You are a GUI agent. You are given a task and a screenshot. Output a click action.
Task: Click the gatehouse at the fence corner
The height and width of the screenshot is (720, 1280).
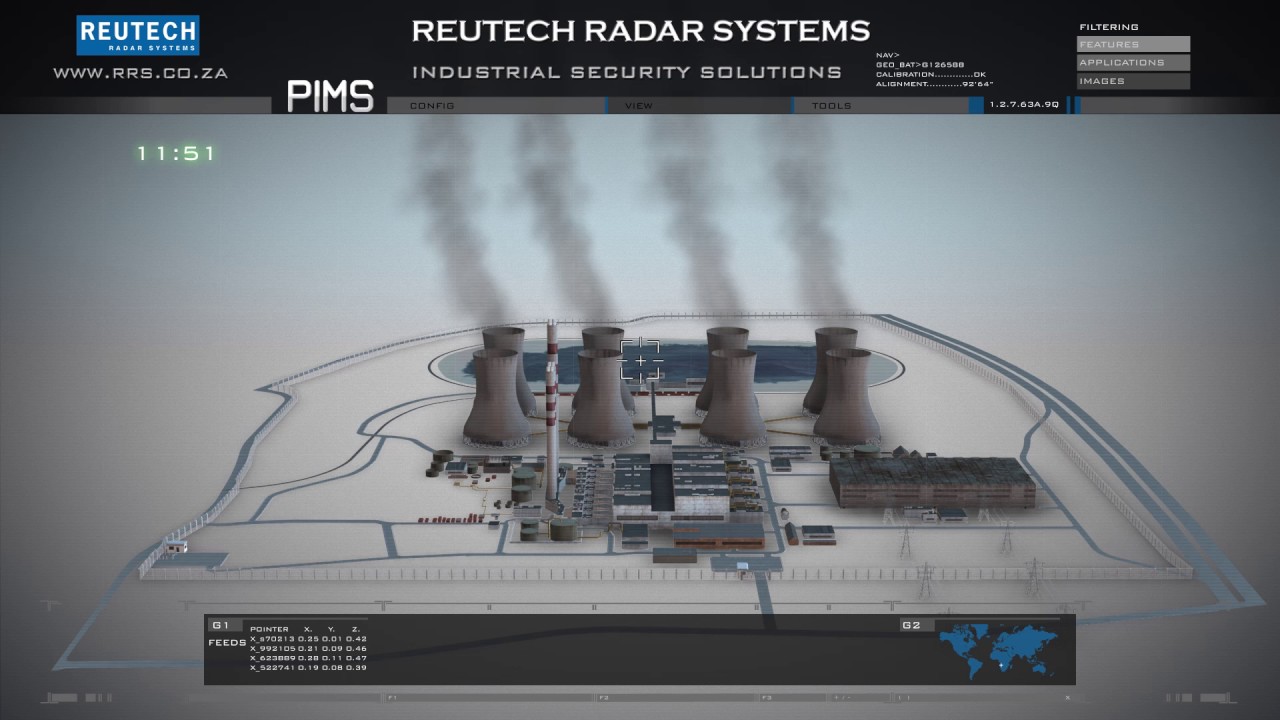pos(176,546)
